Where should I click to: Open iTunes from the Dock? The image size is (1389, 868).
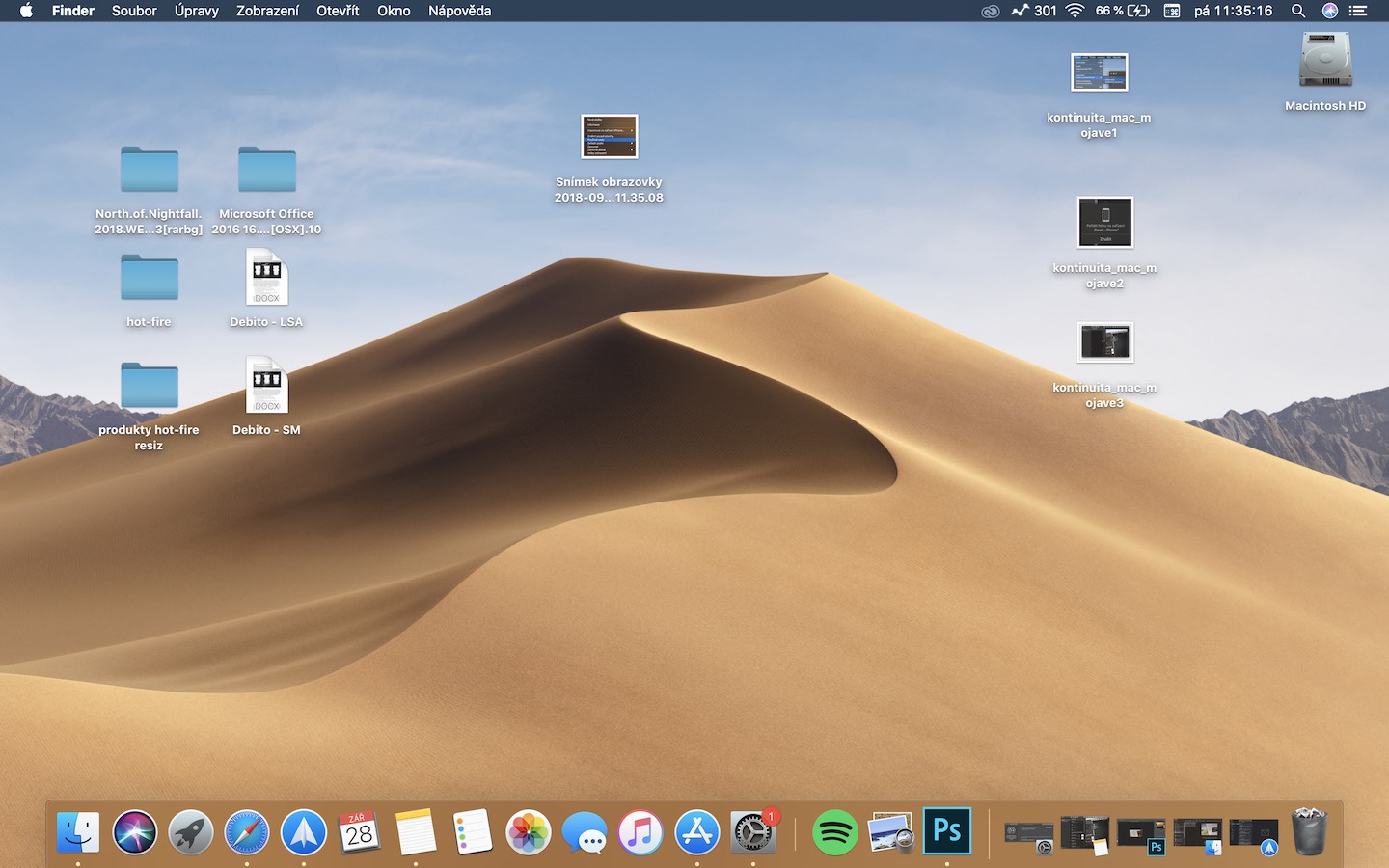click(x=640, y=832)
